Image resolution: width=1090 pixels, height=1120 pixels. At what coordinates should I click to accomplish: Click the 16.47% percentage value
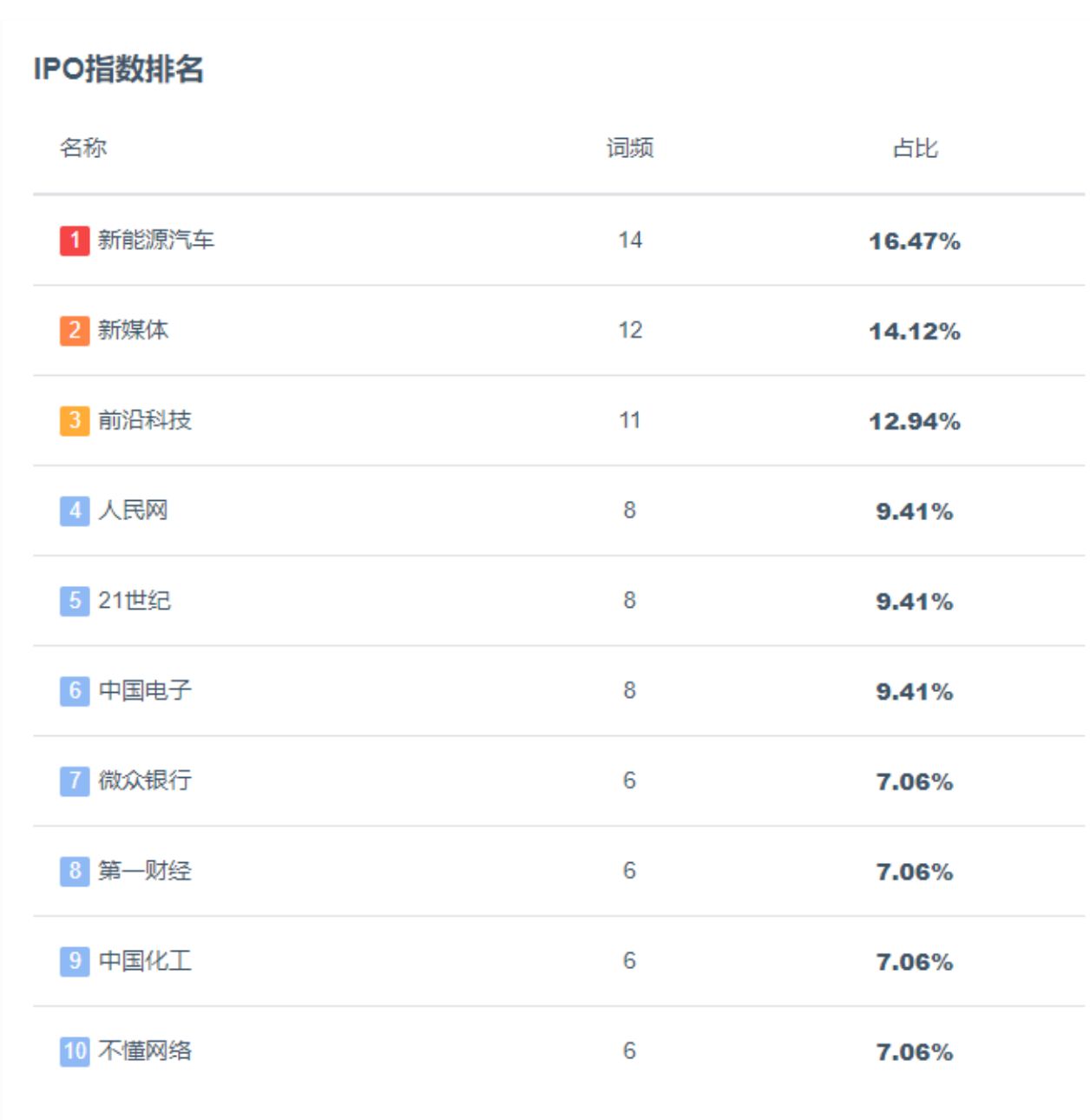coord(915,241)
